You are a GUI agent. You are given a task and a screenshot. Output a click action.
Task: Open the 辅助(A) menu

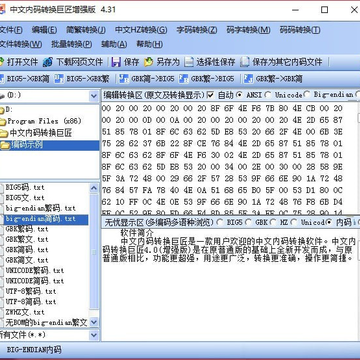point(114,44)
